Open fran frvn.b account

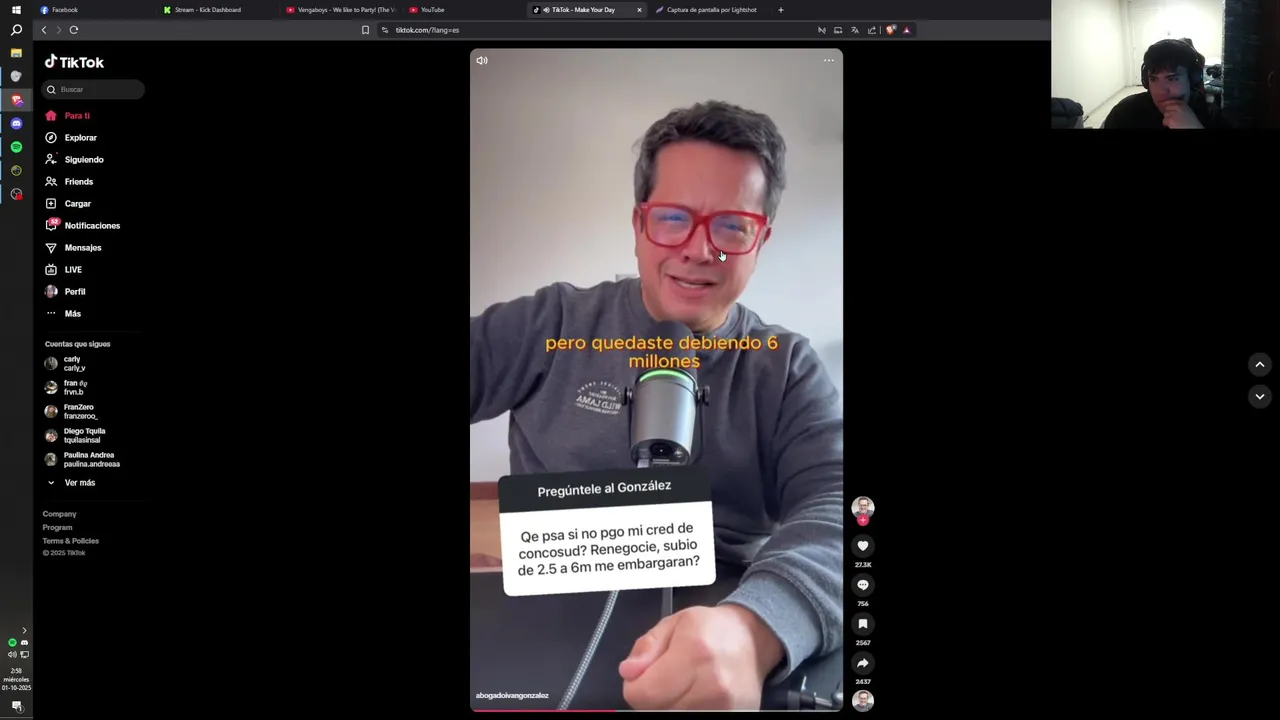66,387
